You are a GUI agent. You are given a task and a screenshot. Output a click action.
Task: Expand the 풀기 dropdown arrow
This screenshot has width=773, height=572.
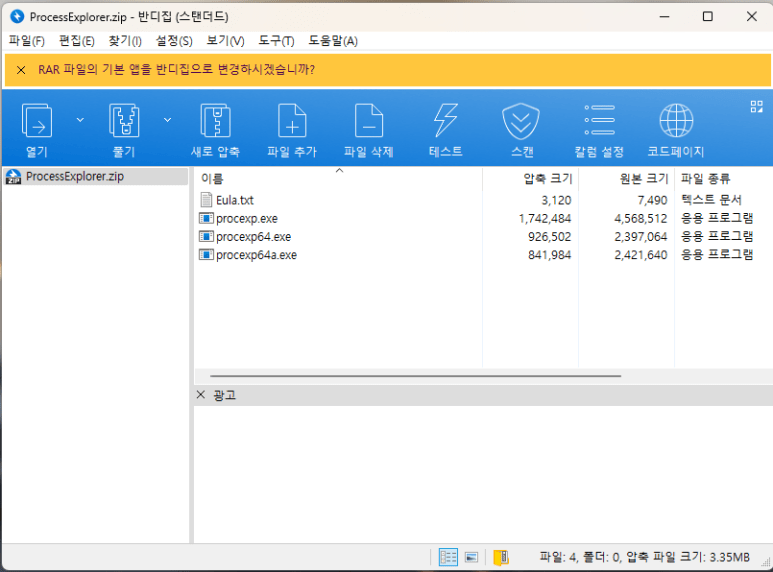click(168, 120)
